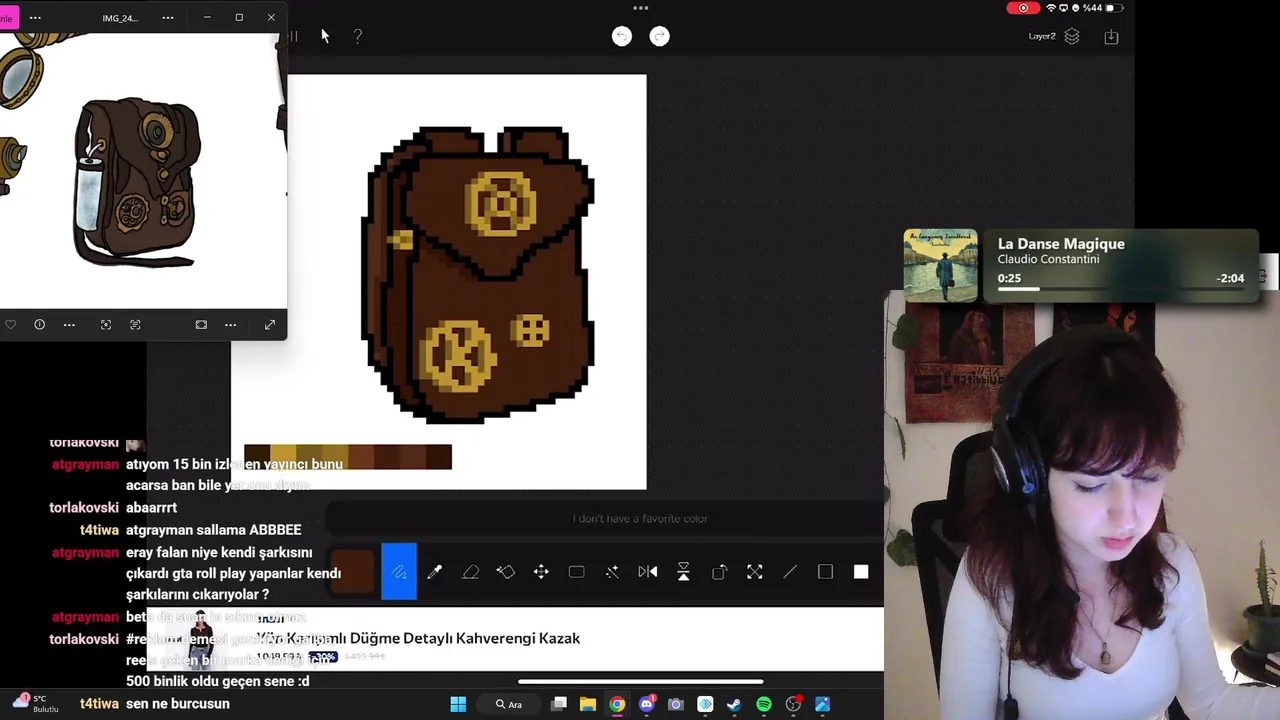This screenshot has width=1280, height=720.
Task: Toggle filmstrip view in Photos viewer
Action: (x=201, y=325)
